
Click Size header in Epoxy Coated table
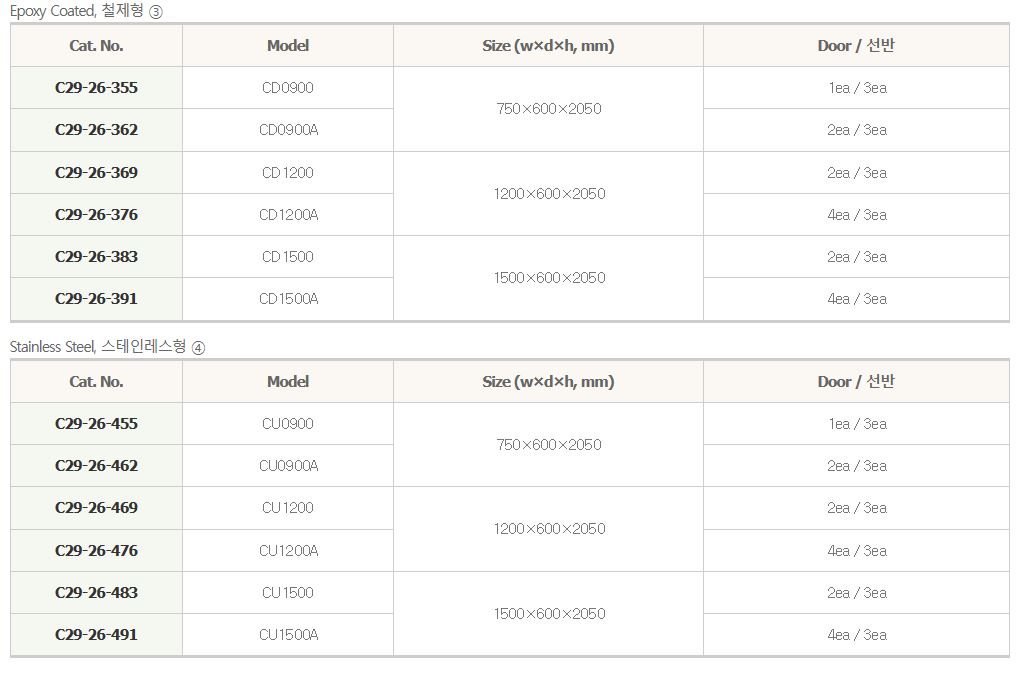pos(548,46)
